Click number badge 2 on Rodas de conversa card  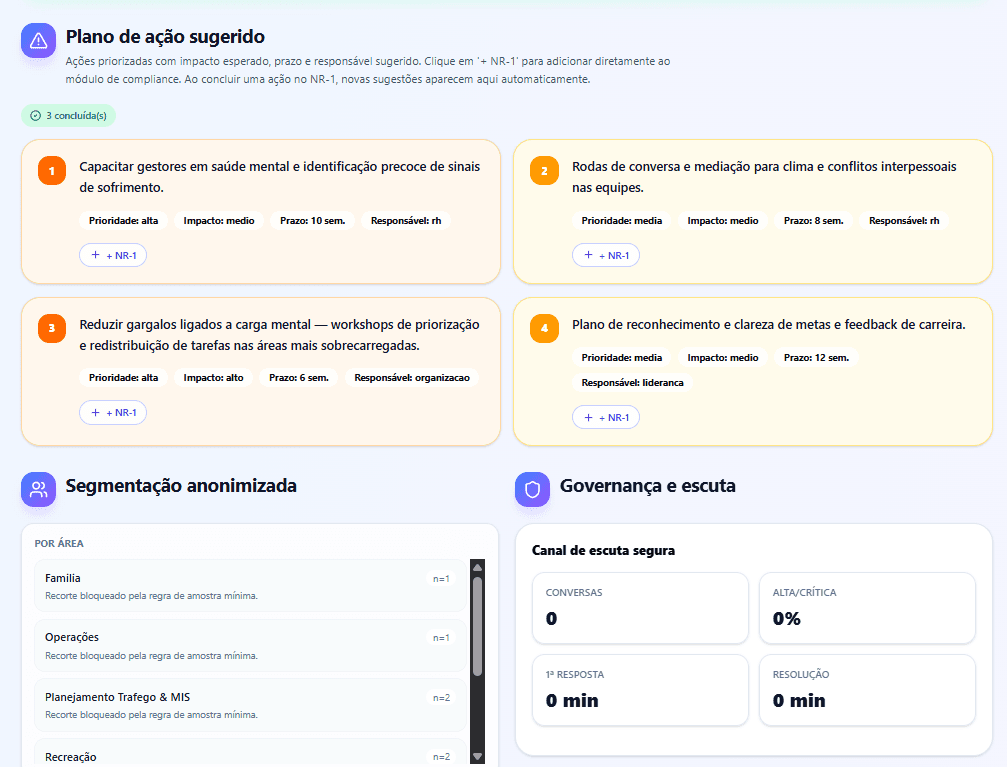tap(545, 171)
